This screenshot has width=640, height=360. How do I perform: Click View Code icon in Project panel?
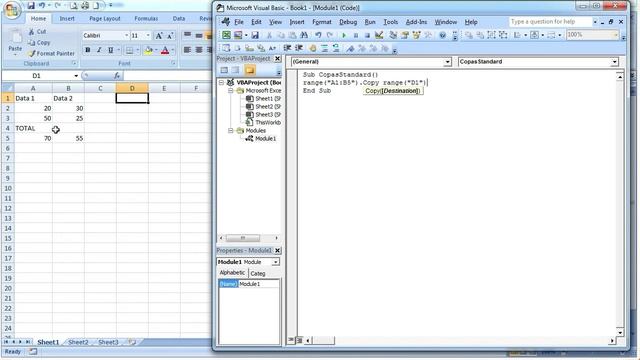coord(224,70)
